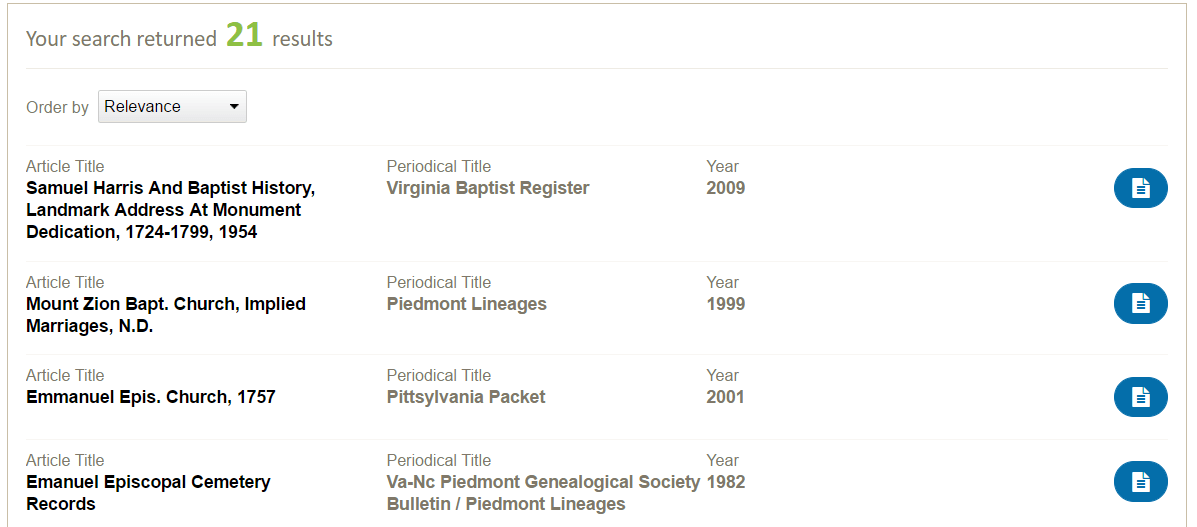Image resolution: width=1197 pixels, height=527 pixels.
Task: Open Emanuel Episcopal Cemetery Records article title
Action: 148,493
